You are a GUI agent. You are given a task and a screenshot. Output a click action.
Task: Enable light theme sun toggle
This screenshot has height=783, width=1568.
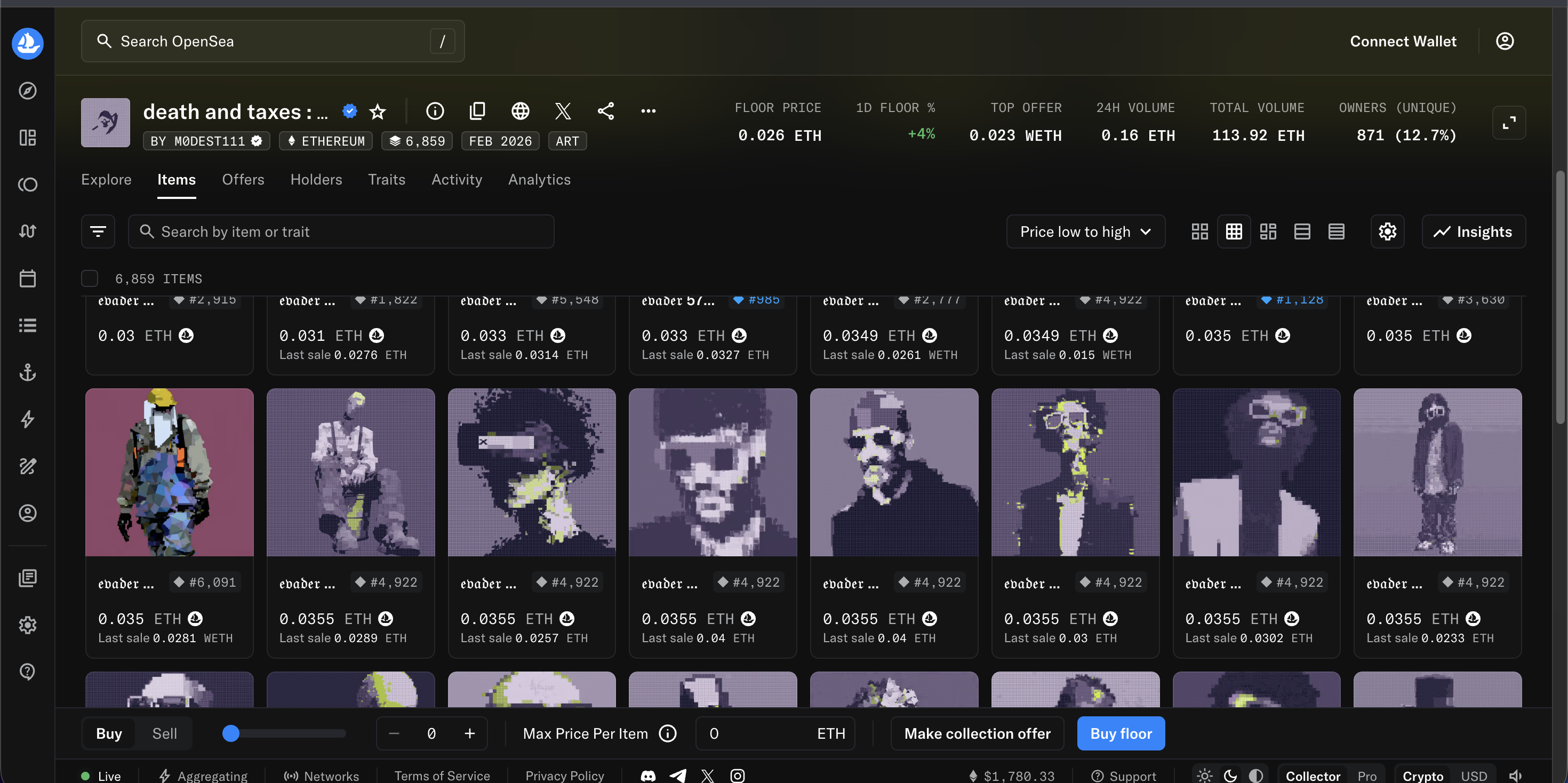pyautogui.click(x=1204, y=776)
